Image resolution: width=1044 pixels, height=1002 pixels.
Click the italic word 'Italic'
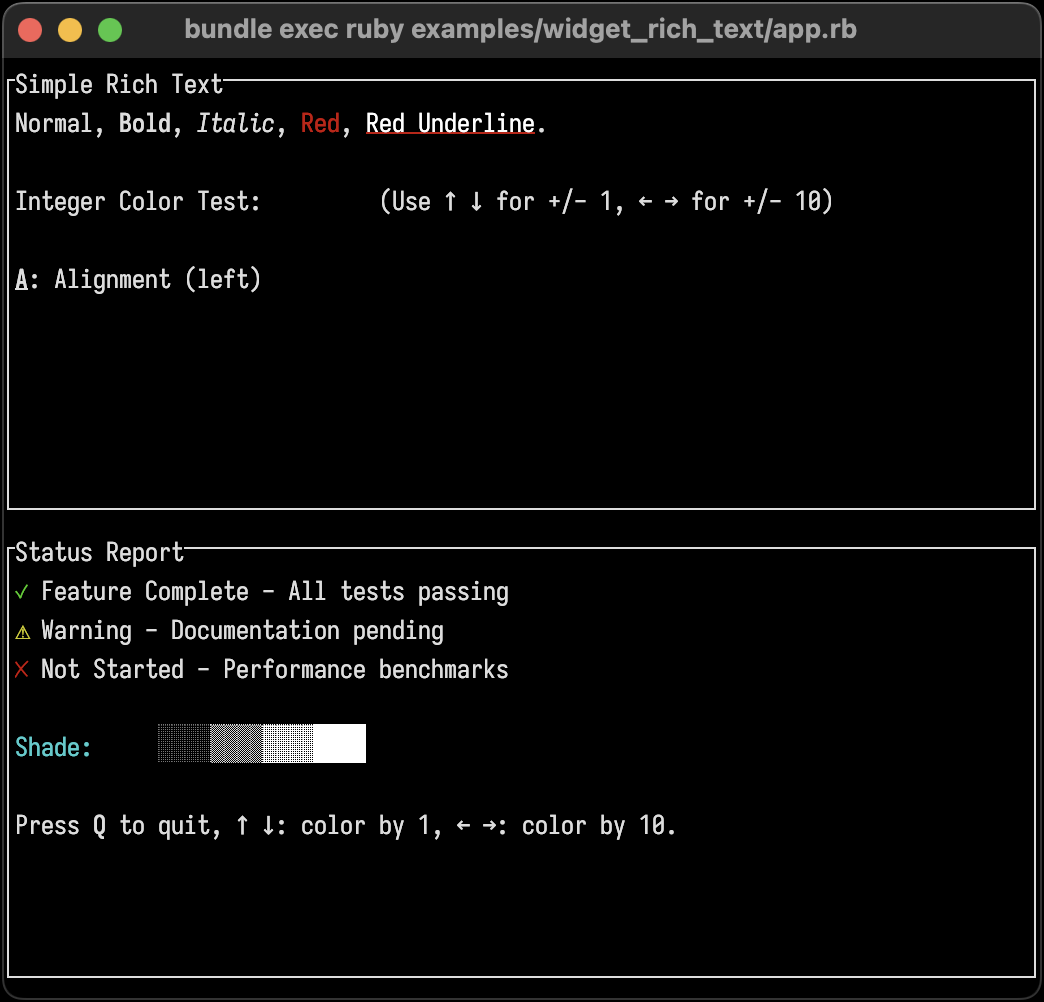(x=235, y=123)
